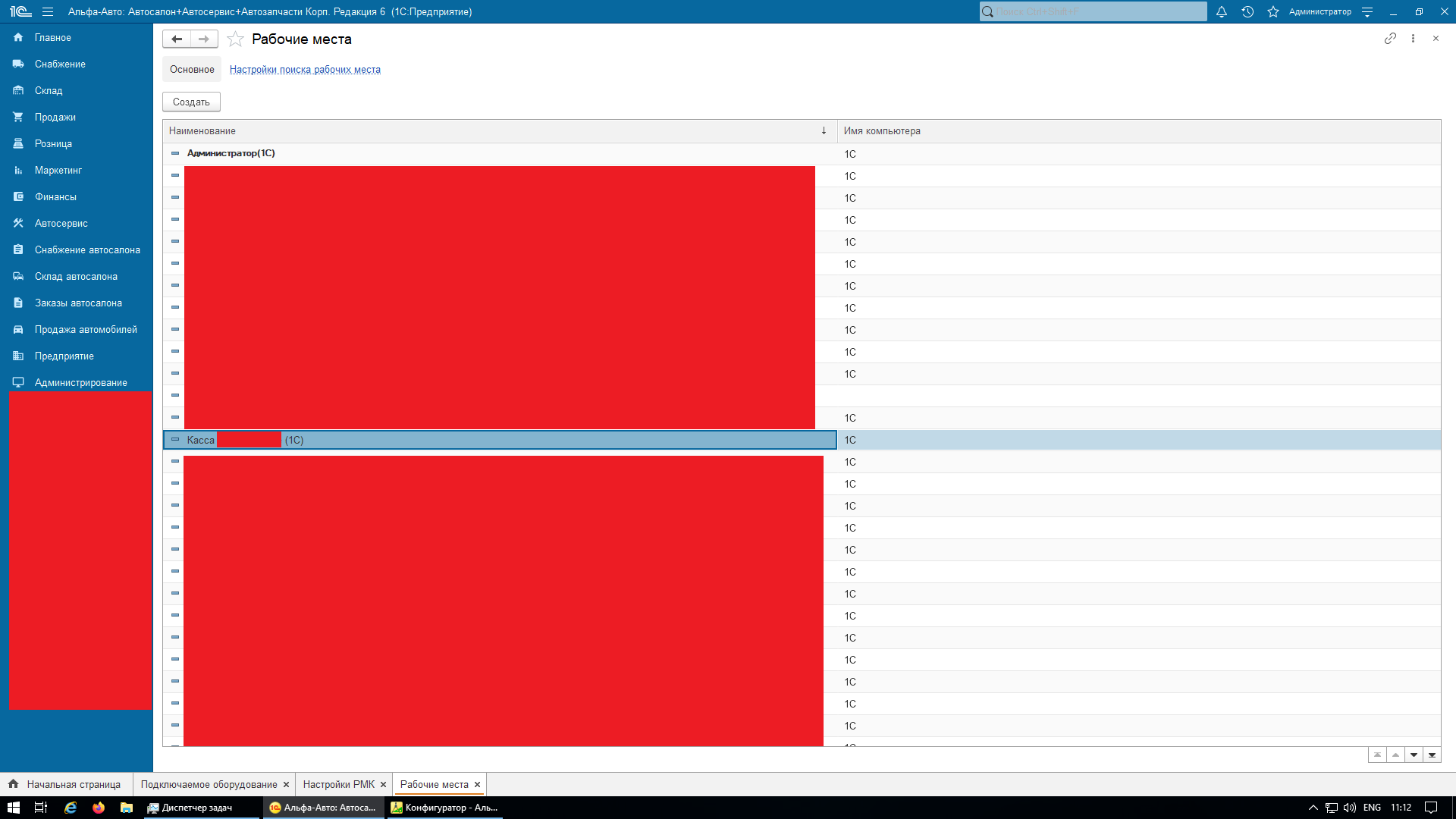Click the Создать button
Screen dimensions: 1456x819
pyautogui.click(x=191, y=102)
